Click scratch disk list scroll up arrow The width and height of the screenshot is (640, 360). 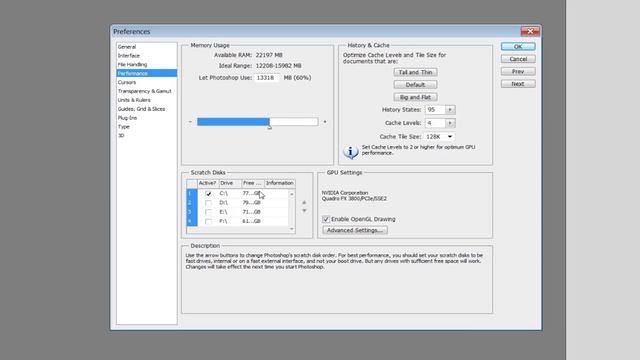click(291, 194)
